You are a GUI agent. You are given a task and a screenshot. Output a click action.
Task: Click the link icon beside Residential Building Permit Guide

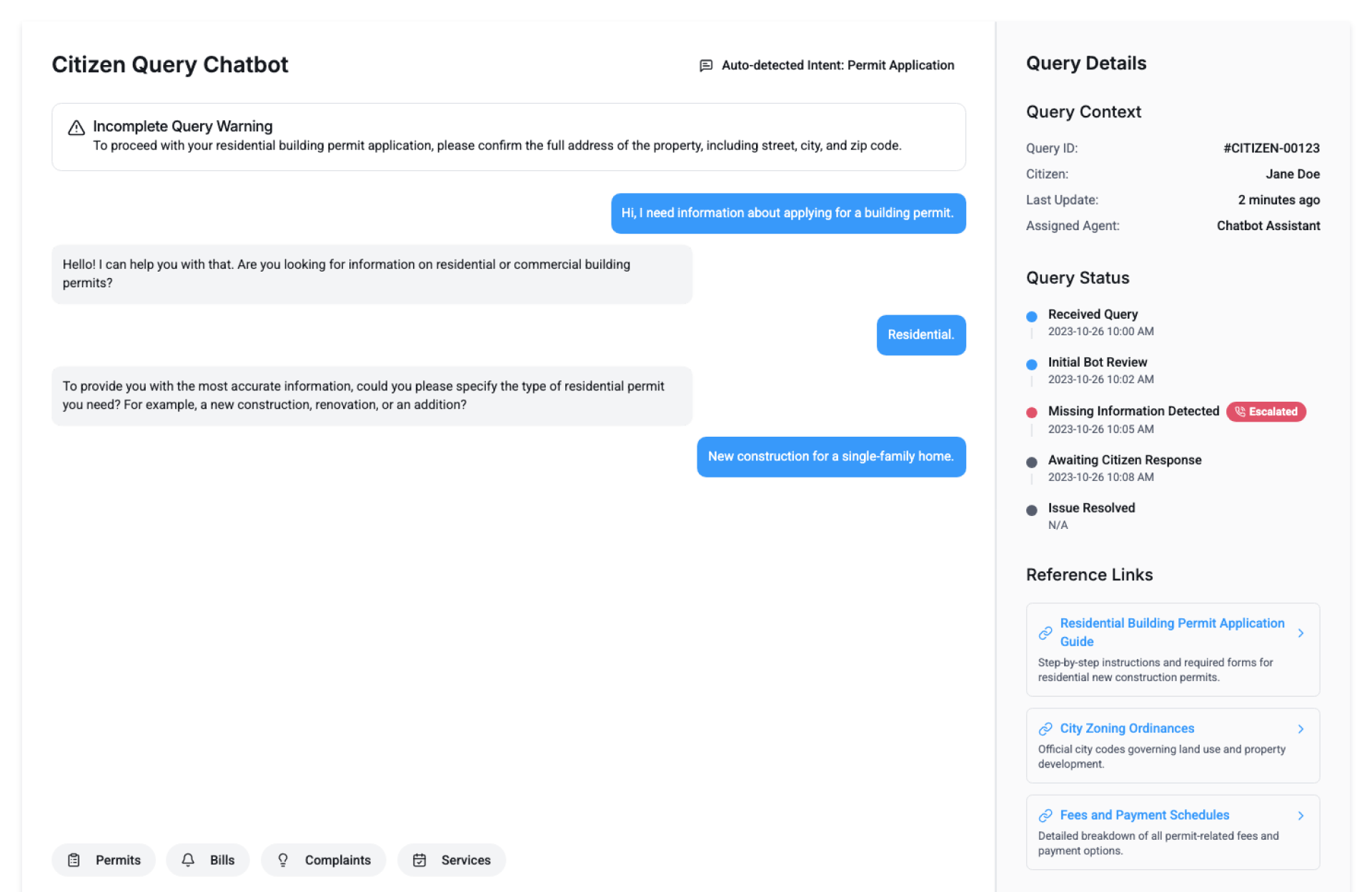pyautogui.click(x=1045, y=633)
